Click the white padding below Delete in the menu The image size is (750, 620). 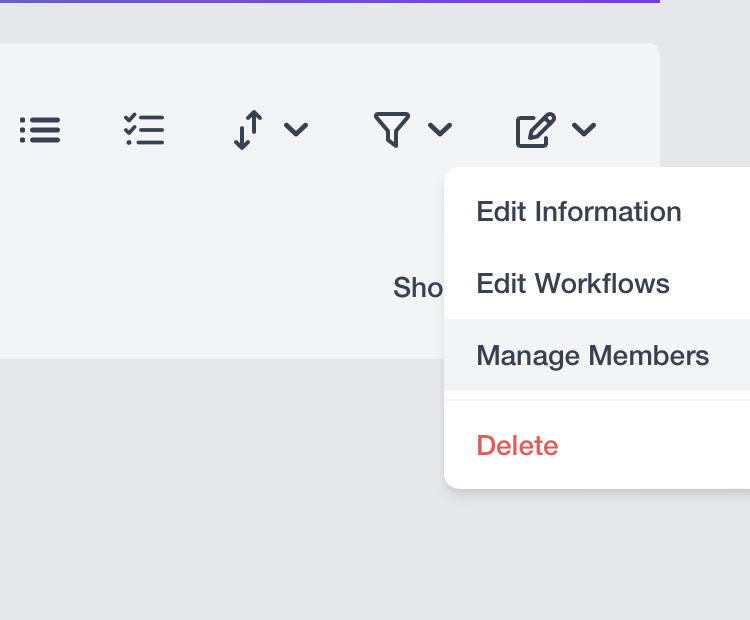[597, 480]
